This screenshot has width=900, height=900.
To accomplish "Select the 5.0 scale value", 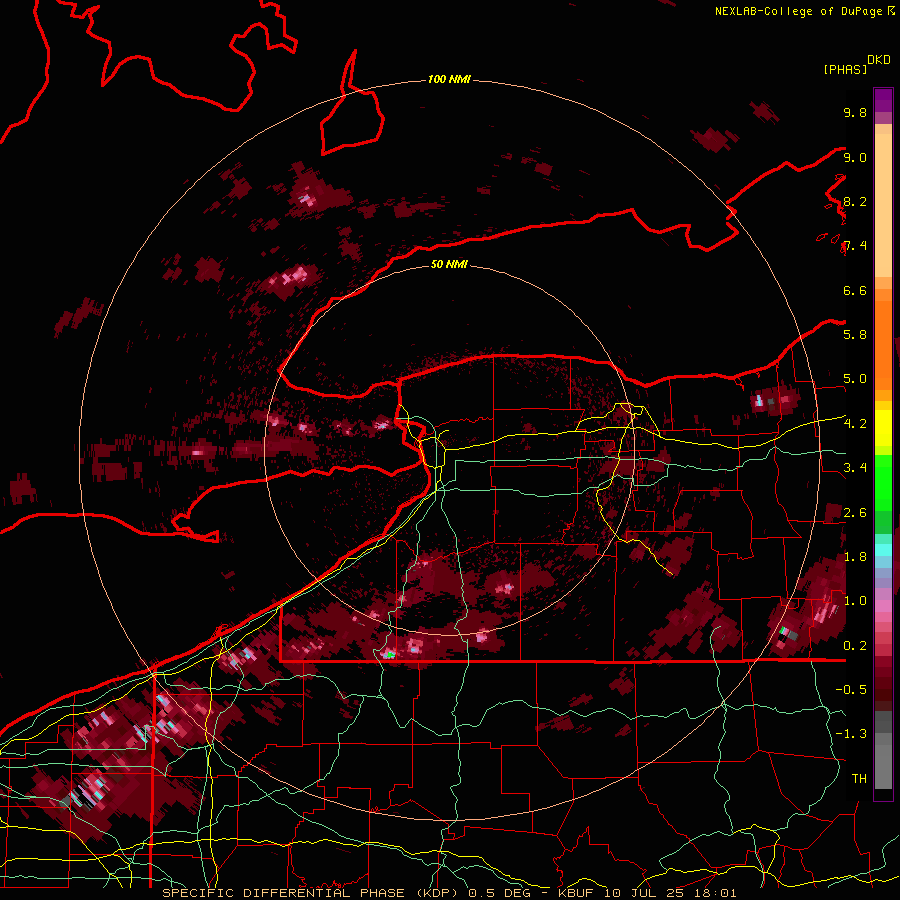I will (x=855, y=379).
